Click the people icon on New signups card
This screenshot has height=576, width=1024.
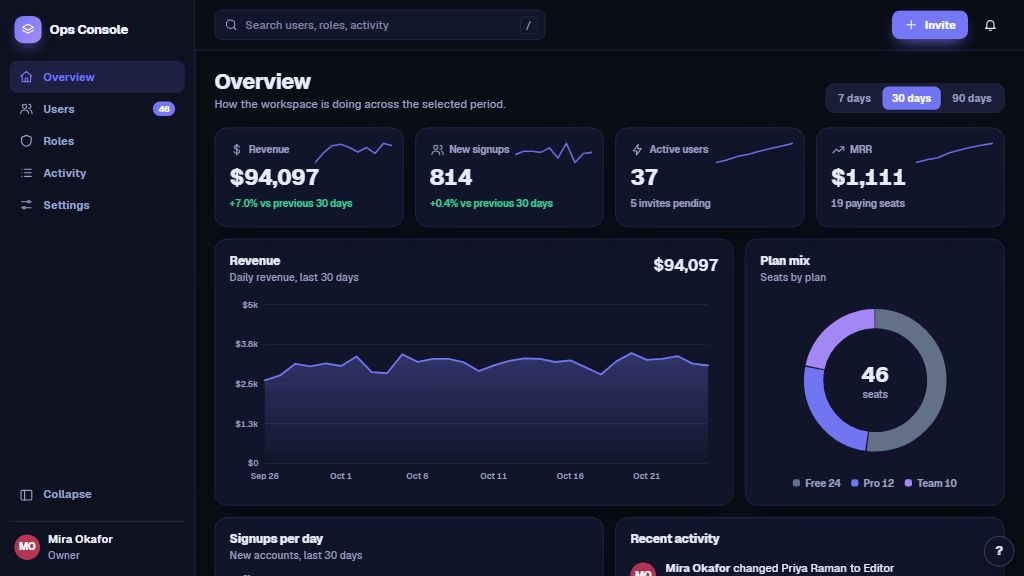pyautogui.click(x=437, y=150)
